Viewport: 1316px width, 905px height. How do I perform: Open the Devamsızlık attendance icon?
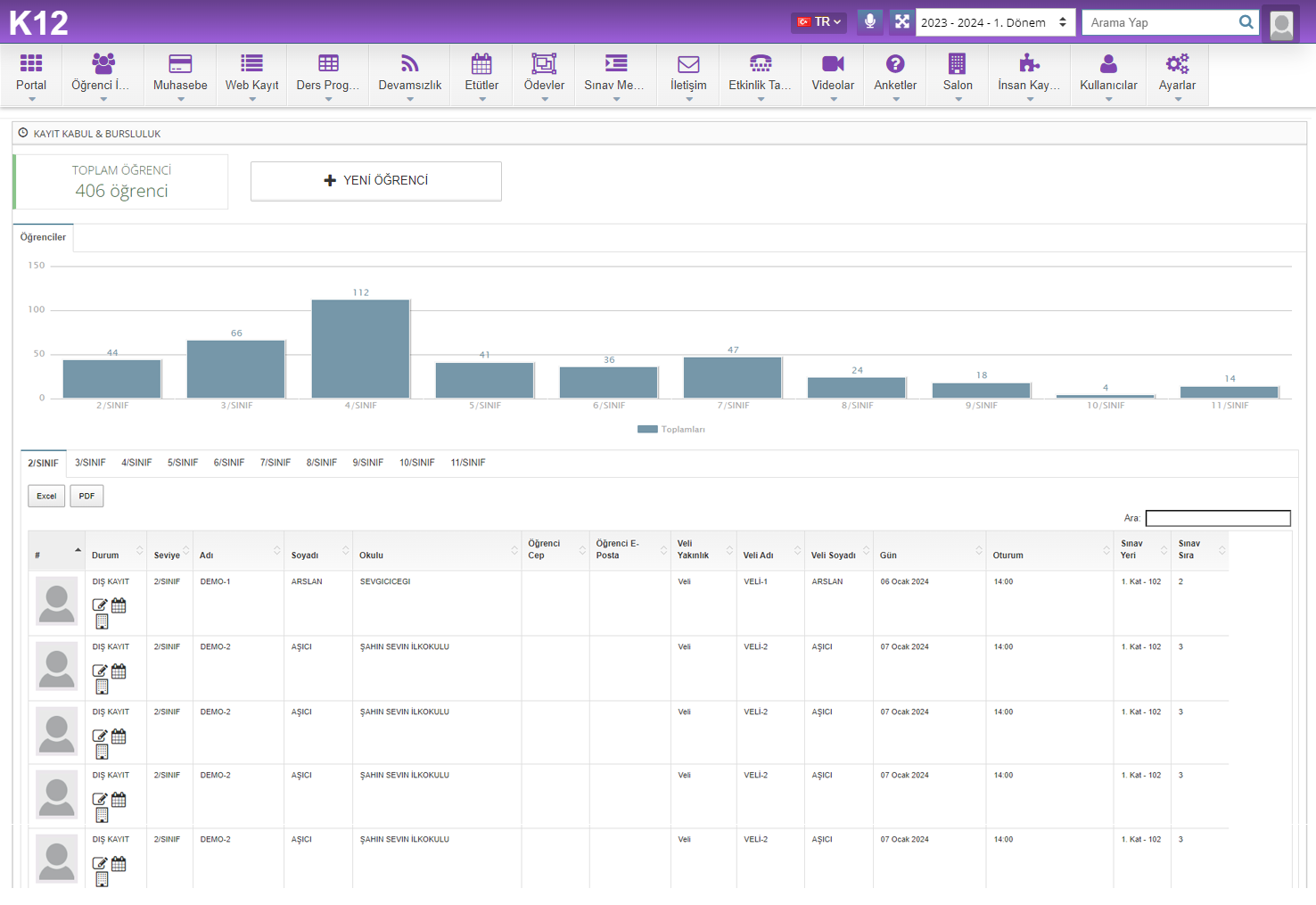coord(410,63)
